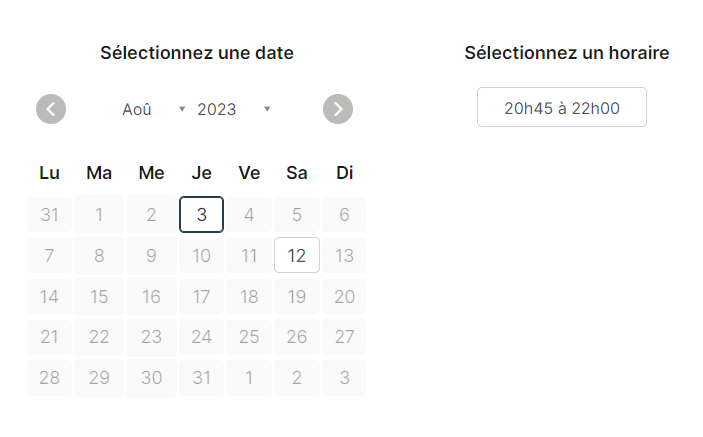Select date 15 on Tuesday
The height and width of the screenshot is (437, 703).
99,296
